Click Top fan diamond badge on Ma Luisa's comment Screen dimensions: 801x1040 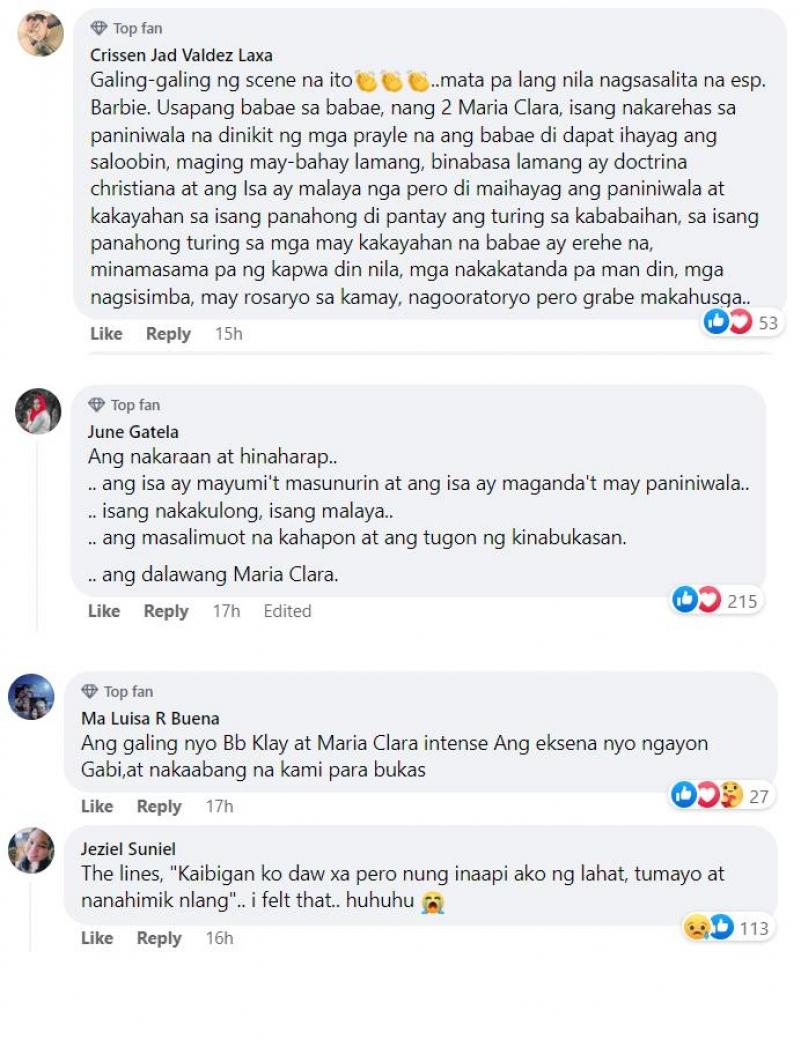tap(90, 691)
